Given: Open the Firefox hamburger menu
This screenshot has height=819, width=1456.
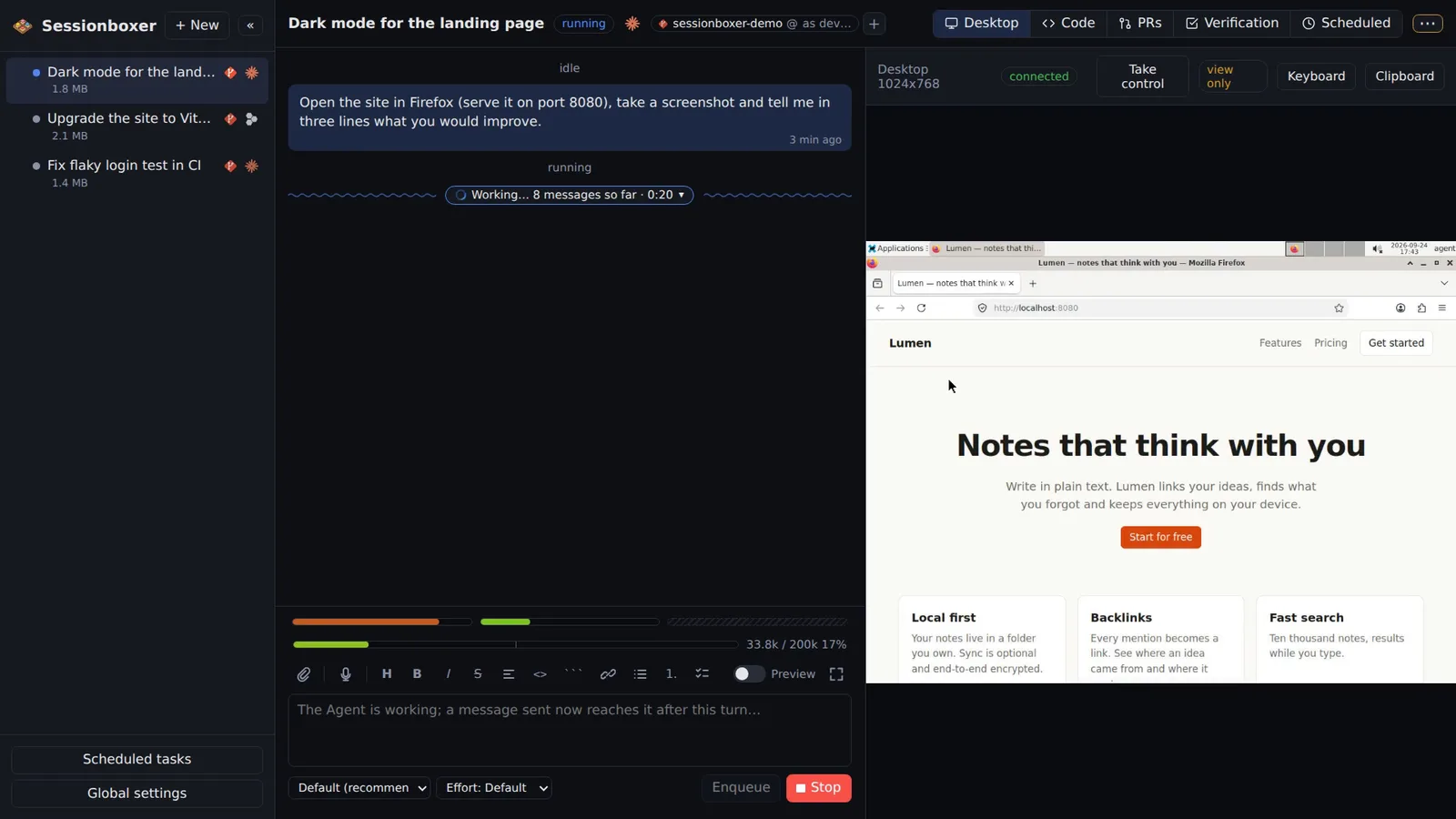Looking at the screenshot, I should [1441, 308].
